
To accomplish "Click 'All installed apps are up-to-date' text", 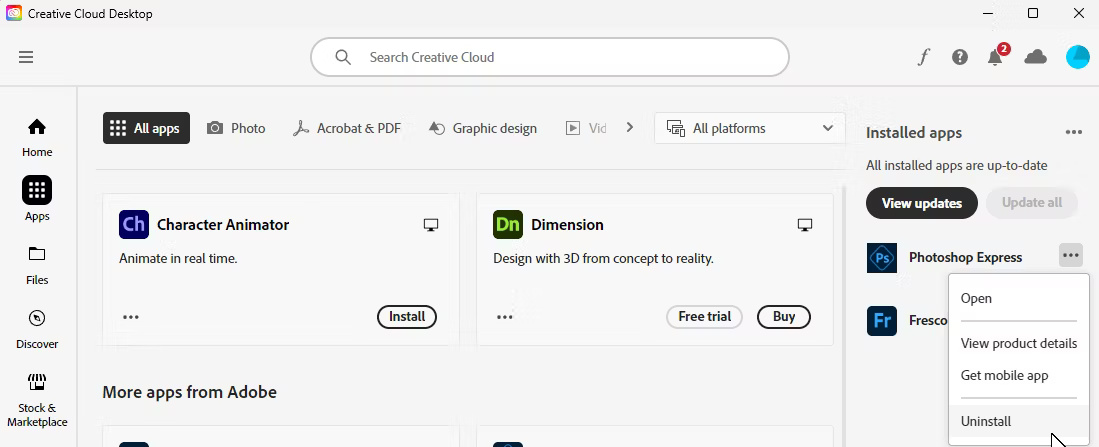I will (x=957, y=166).
